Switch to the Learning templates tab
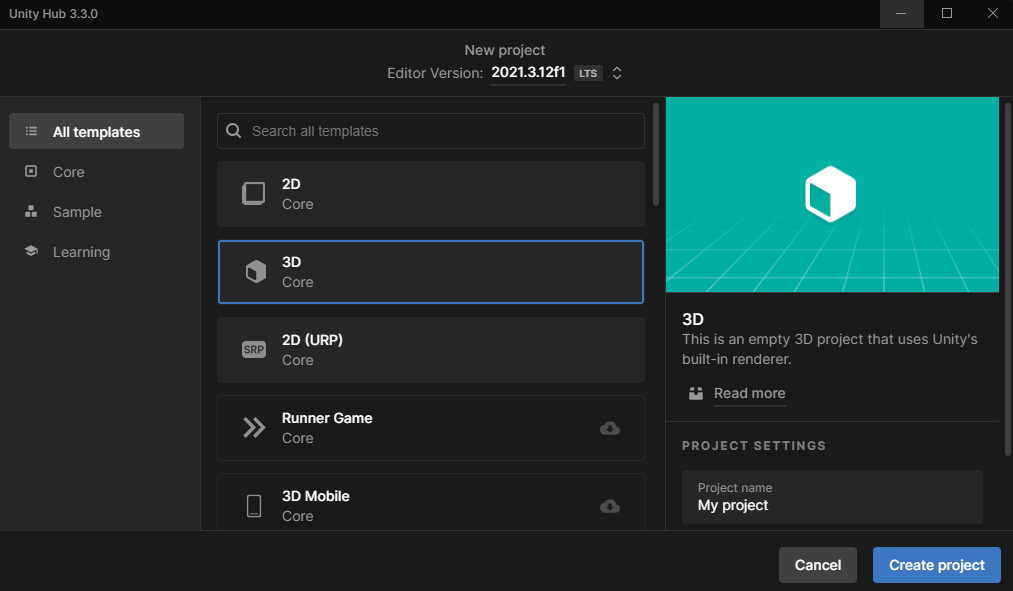 81,251
